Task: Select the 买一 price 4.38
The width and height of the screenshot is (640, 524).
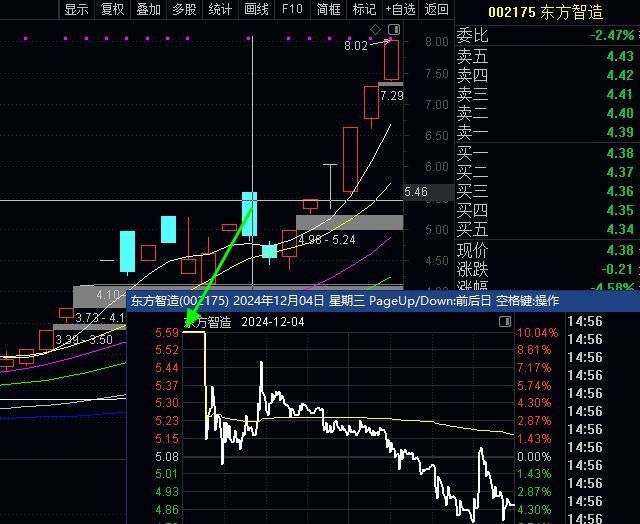Action: click(x=620, y=153)
